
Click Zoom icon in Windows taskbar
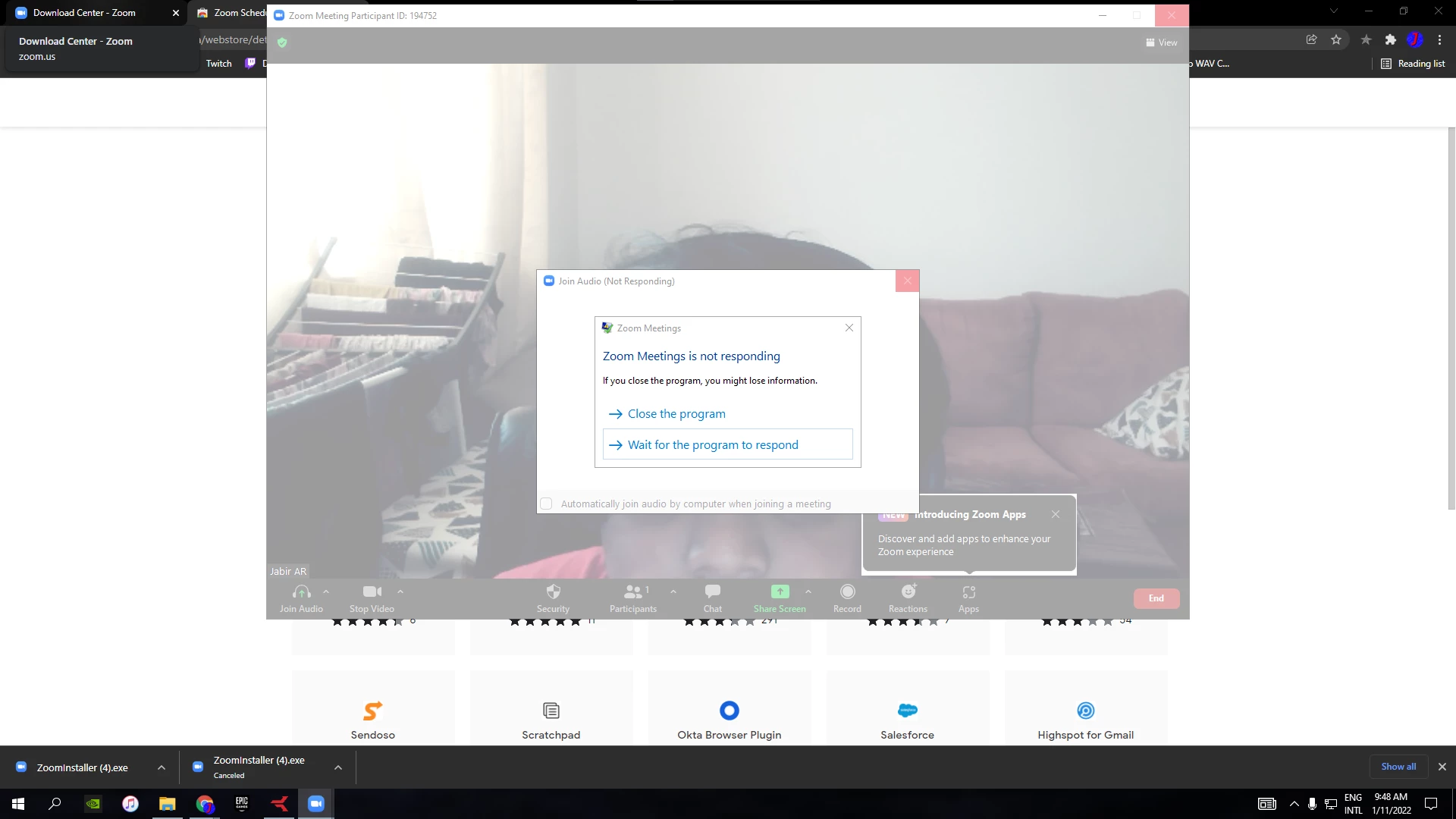(316, 804)
